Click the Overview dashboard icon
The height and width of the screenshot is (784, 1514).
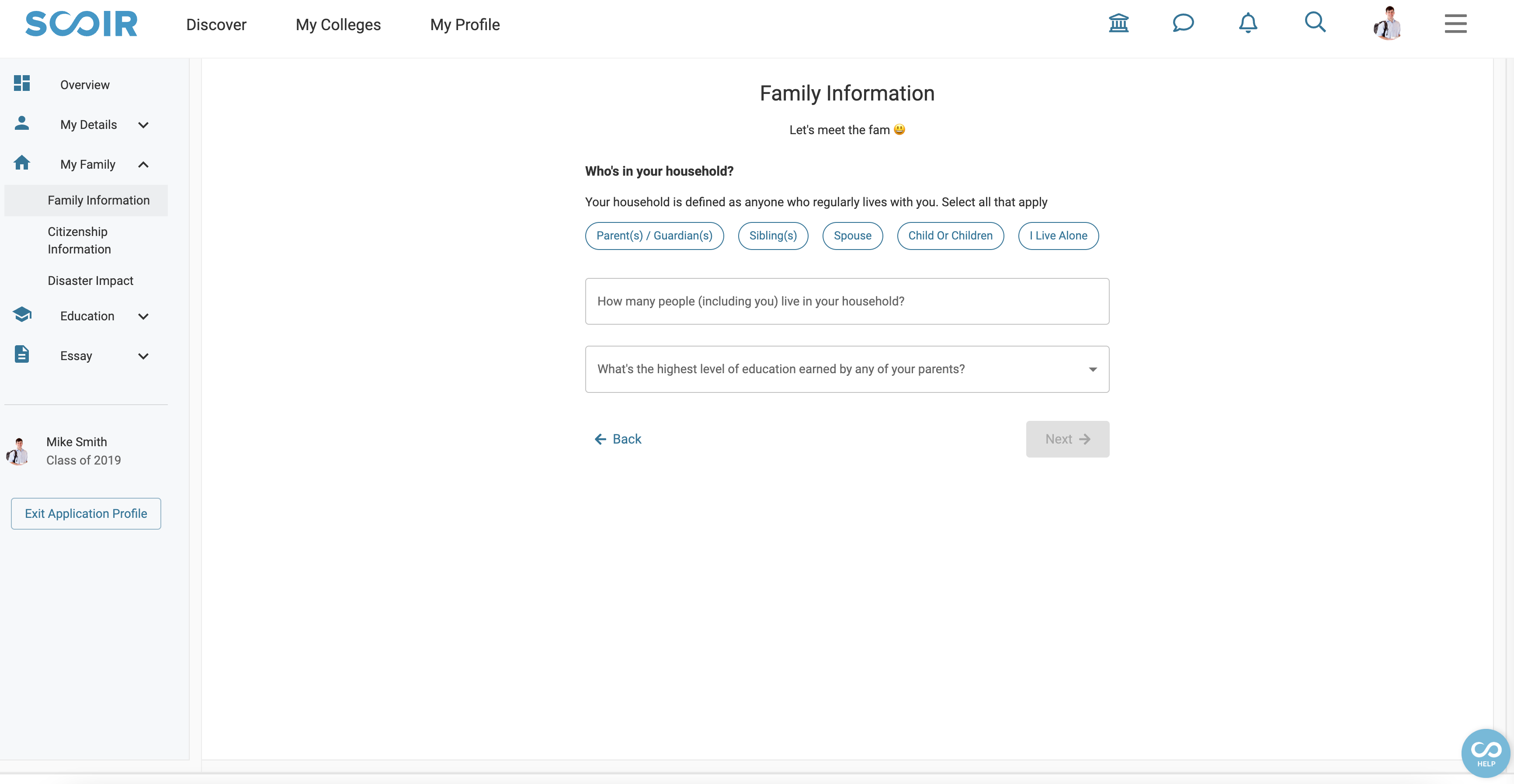click(22, 83)
